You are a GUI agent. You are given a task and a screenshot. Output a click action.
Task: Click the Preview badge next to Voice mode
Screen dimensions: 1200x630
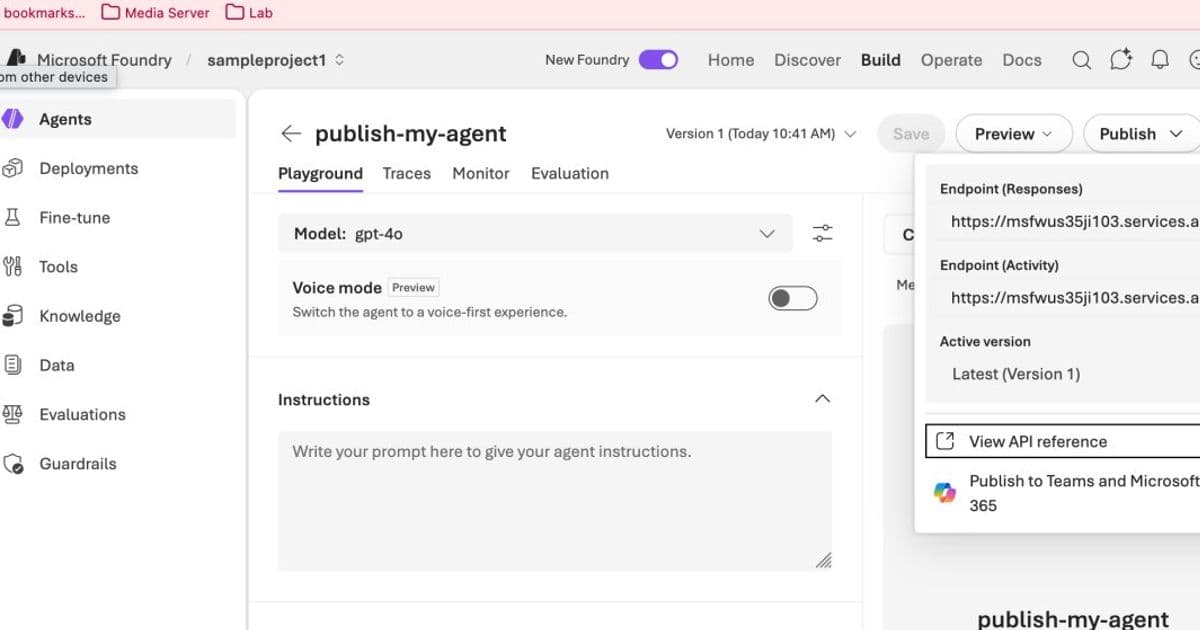click(x=413, y=287)
